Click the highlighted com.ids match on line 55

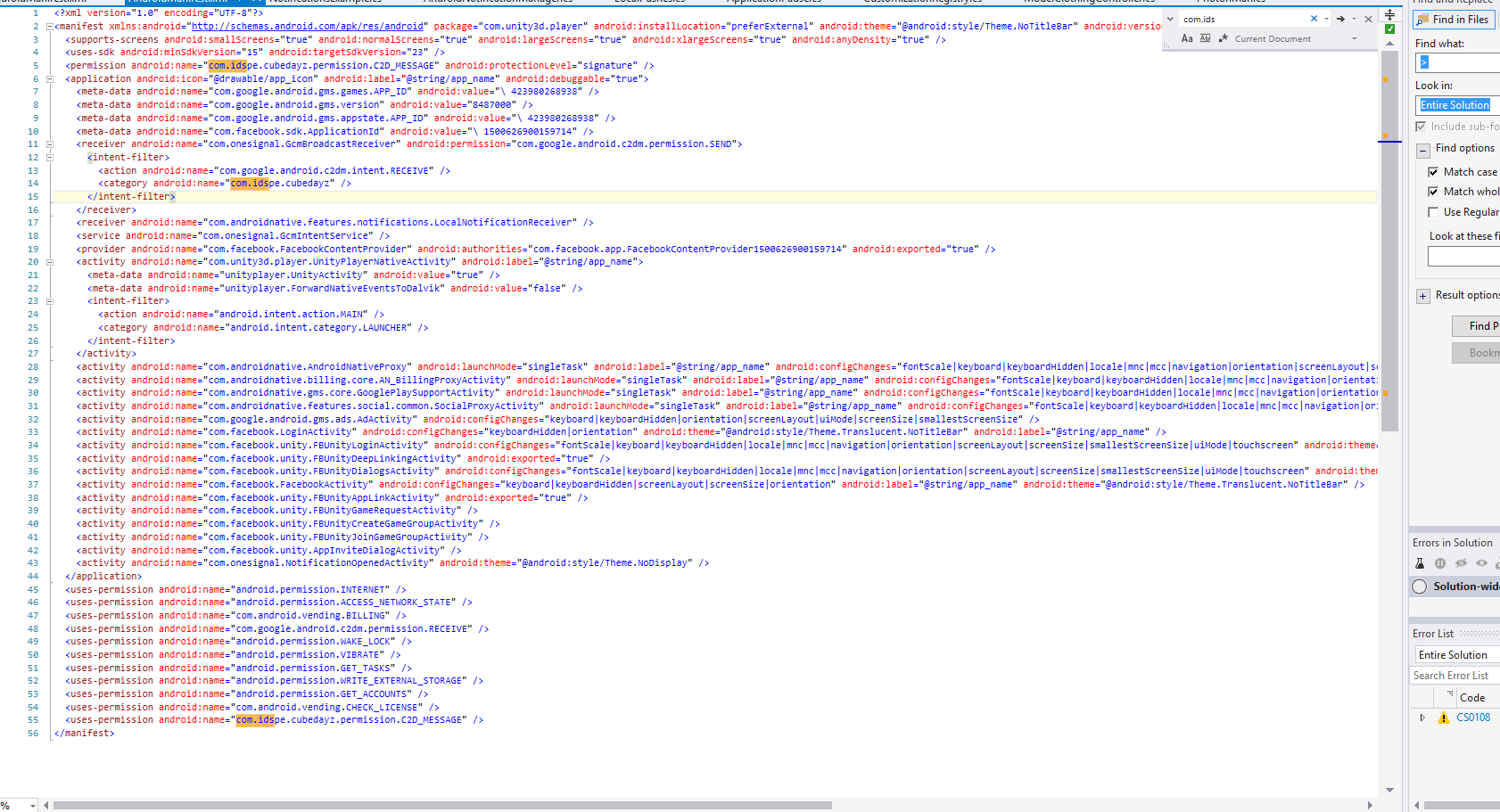255,720
